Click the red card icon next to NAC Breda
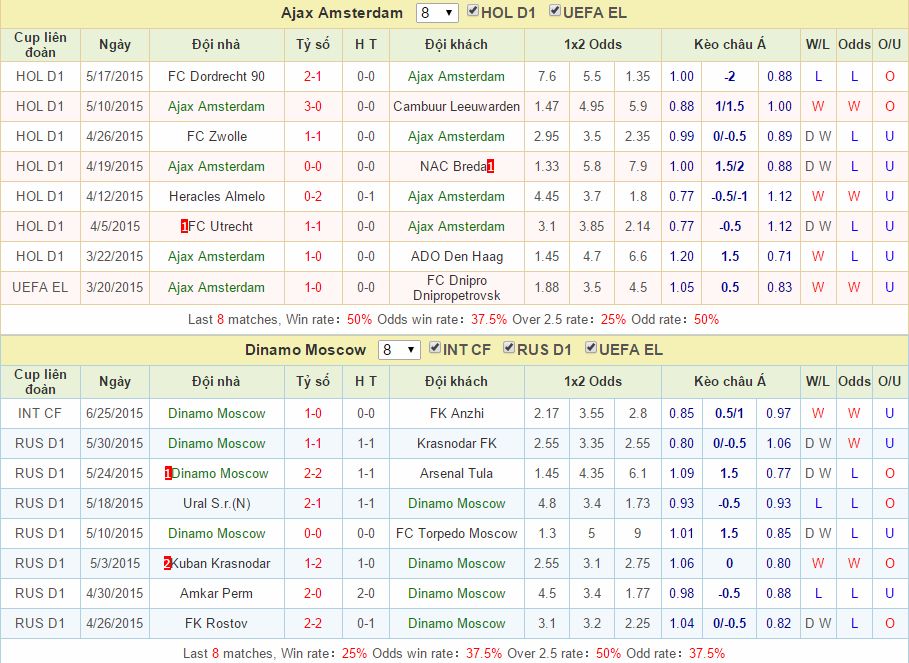 pos(490,167)
